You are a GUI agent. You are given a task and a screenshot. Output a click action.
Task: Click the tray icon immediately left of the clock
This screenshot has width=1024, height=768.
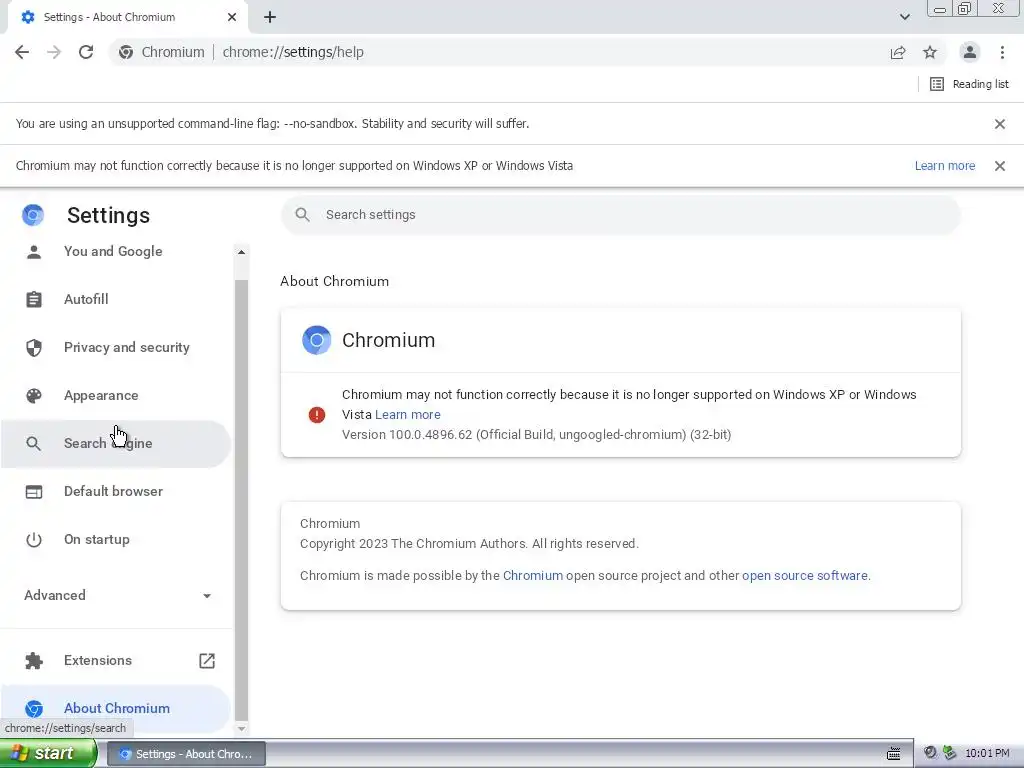[950, 753]
